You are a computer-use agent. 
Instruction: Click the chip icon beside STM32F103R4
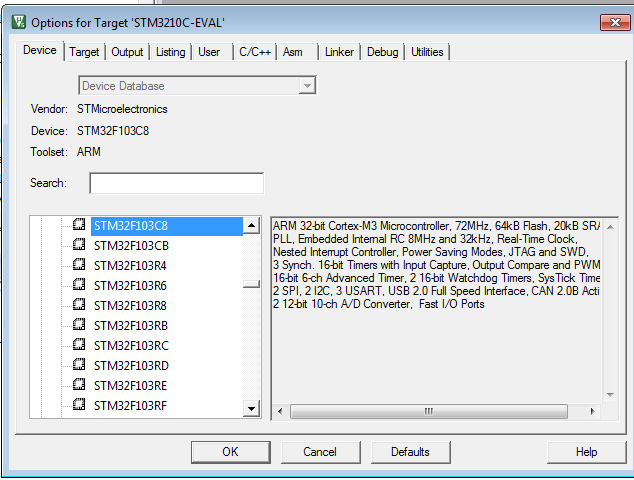(79, 264)
